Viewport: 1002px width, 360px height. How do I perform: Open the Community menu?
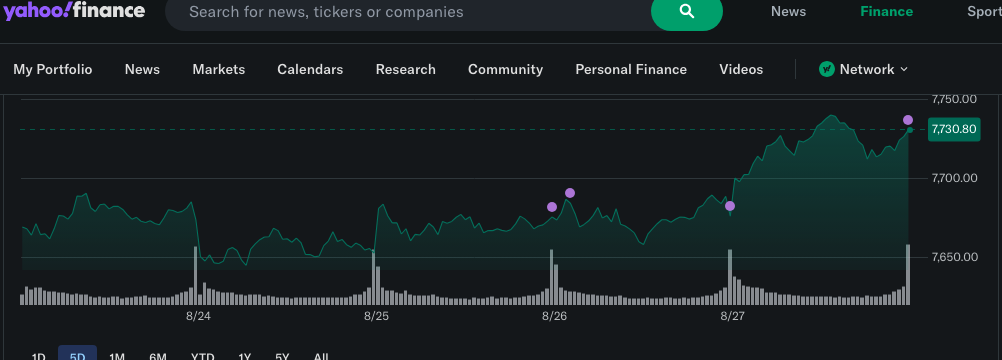click(x=505, y=69)
